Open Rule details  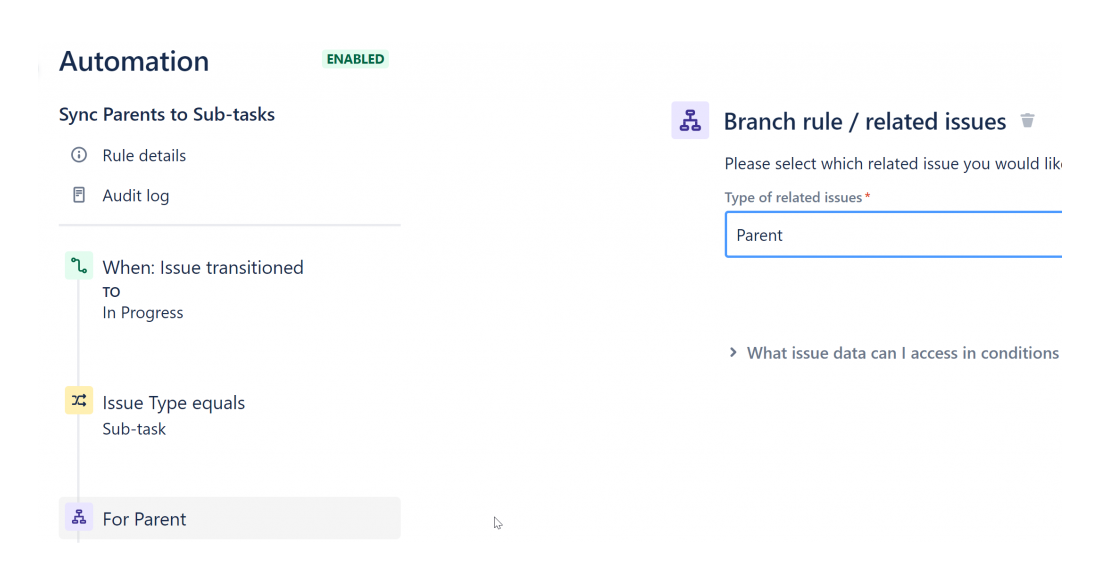(x=144, y=155)
